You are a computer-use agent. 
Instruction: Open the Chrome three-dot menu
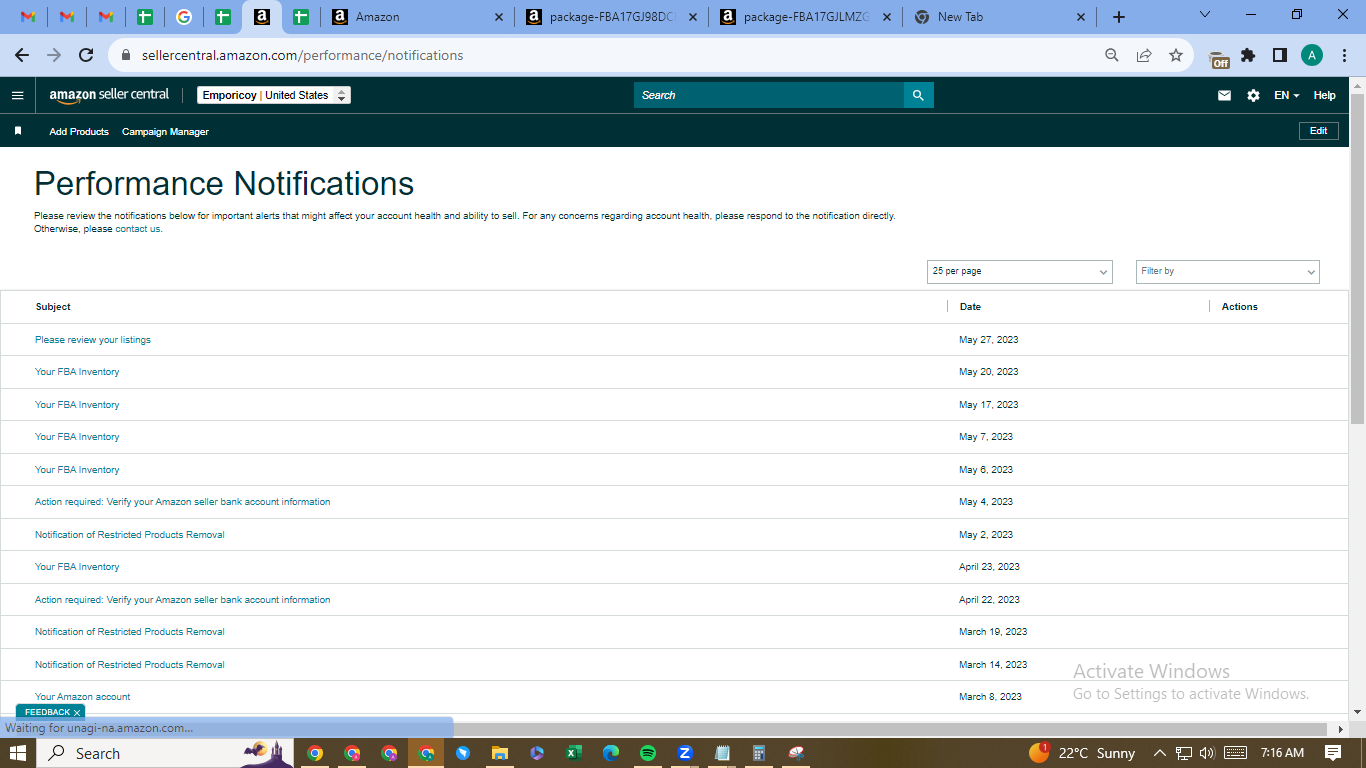tap(1344, 55)
